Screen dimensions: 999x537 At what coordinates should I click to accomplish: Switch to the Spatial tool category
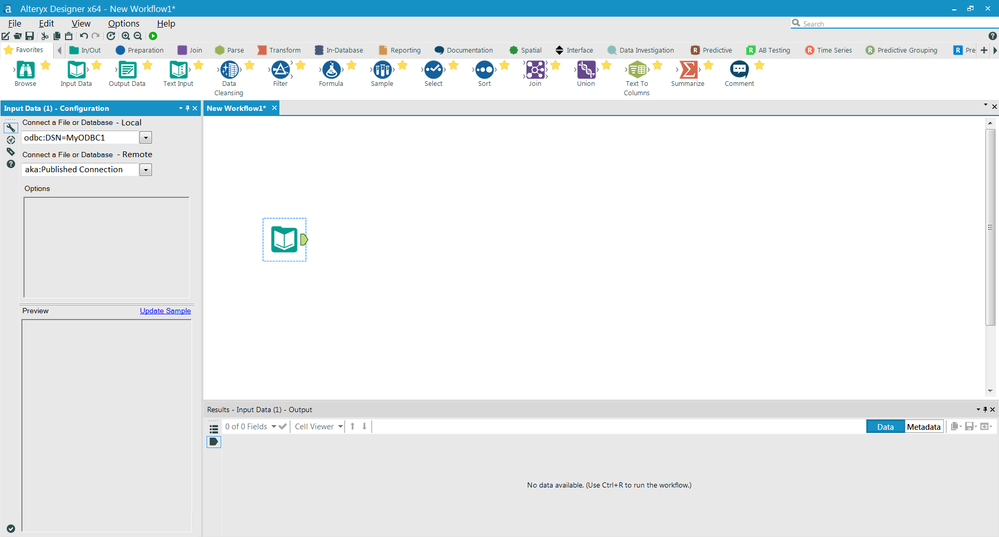click(x=526, y=50)
